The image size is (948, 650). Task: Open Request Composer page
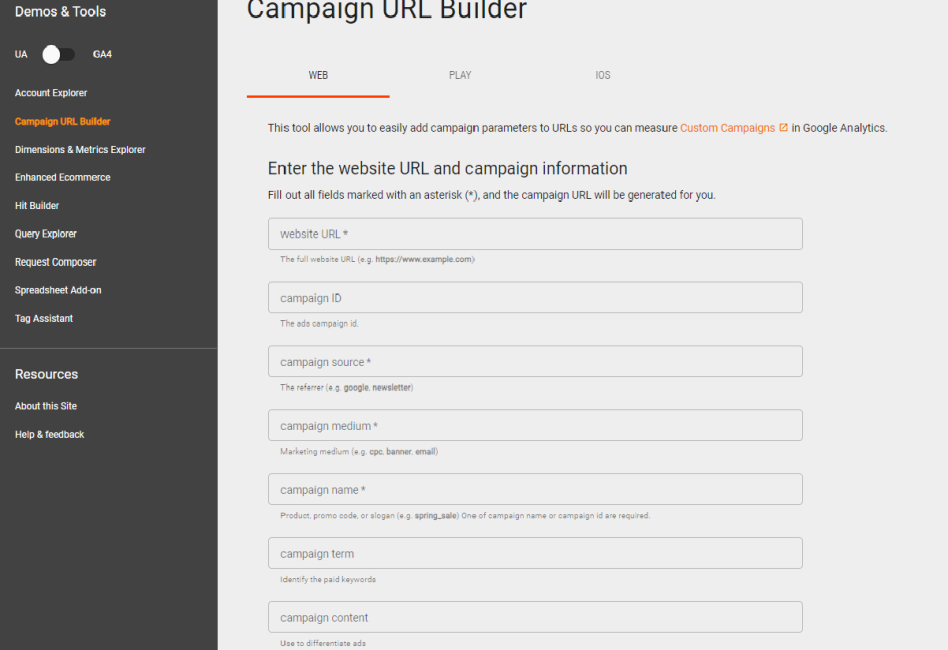tap(55, 262)
